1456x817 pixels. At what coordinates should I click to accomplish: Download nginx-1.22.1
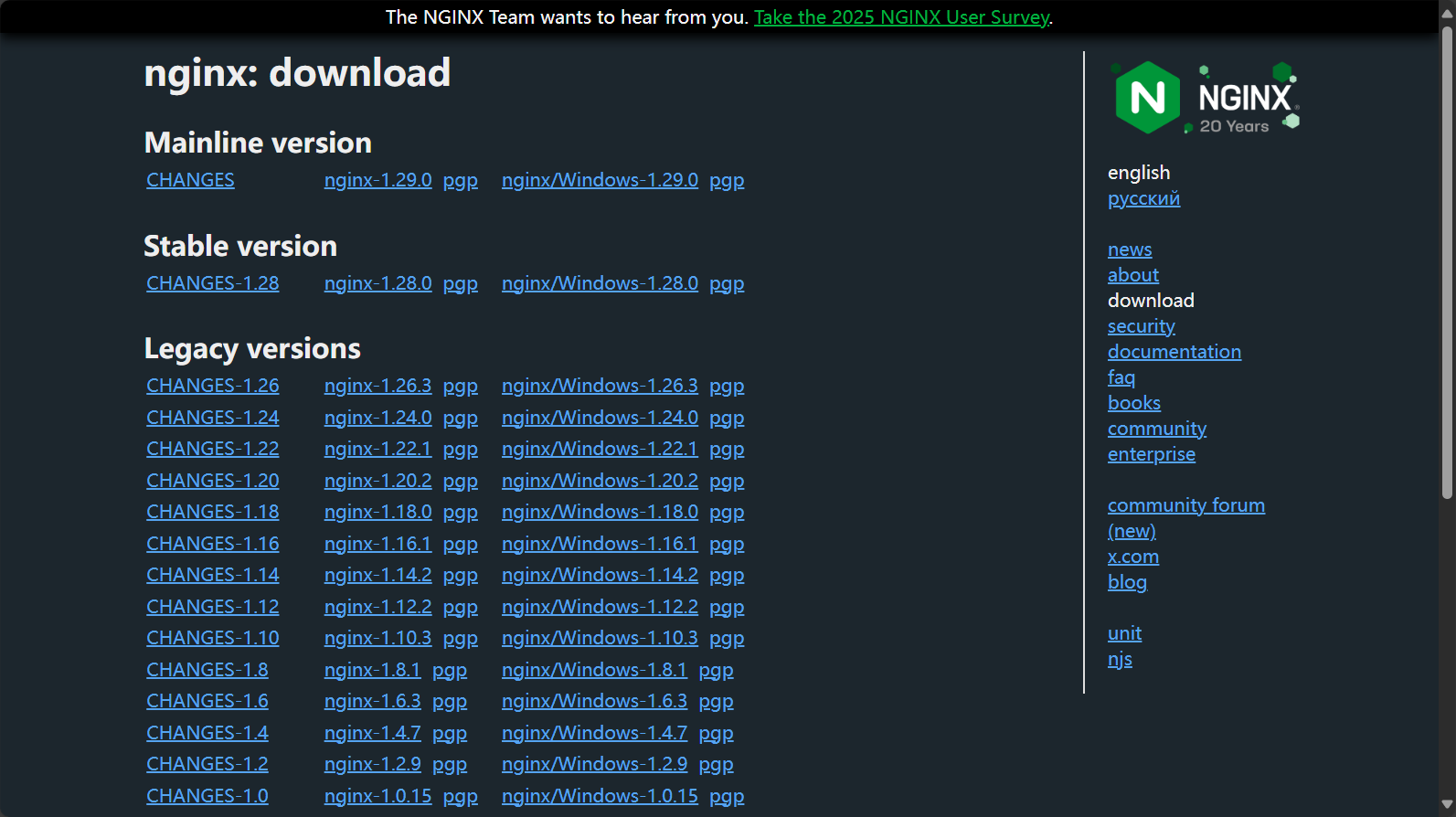pyautogui.click(x=377, y=449)
